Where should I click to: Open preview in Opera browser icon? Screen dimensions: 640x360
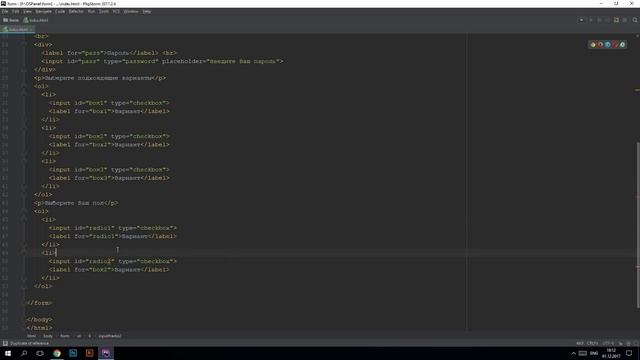[x=615, y=44]
